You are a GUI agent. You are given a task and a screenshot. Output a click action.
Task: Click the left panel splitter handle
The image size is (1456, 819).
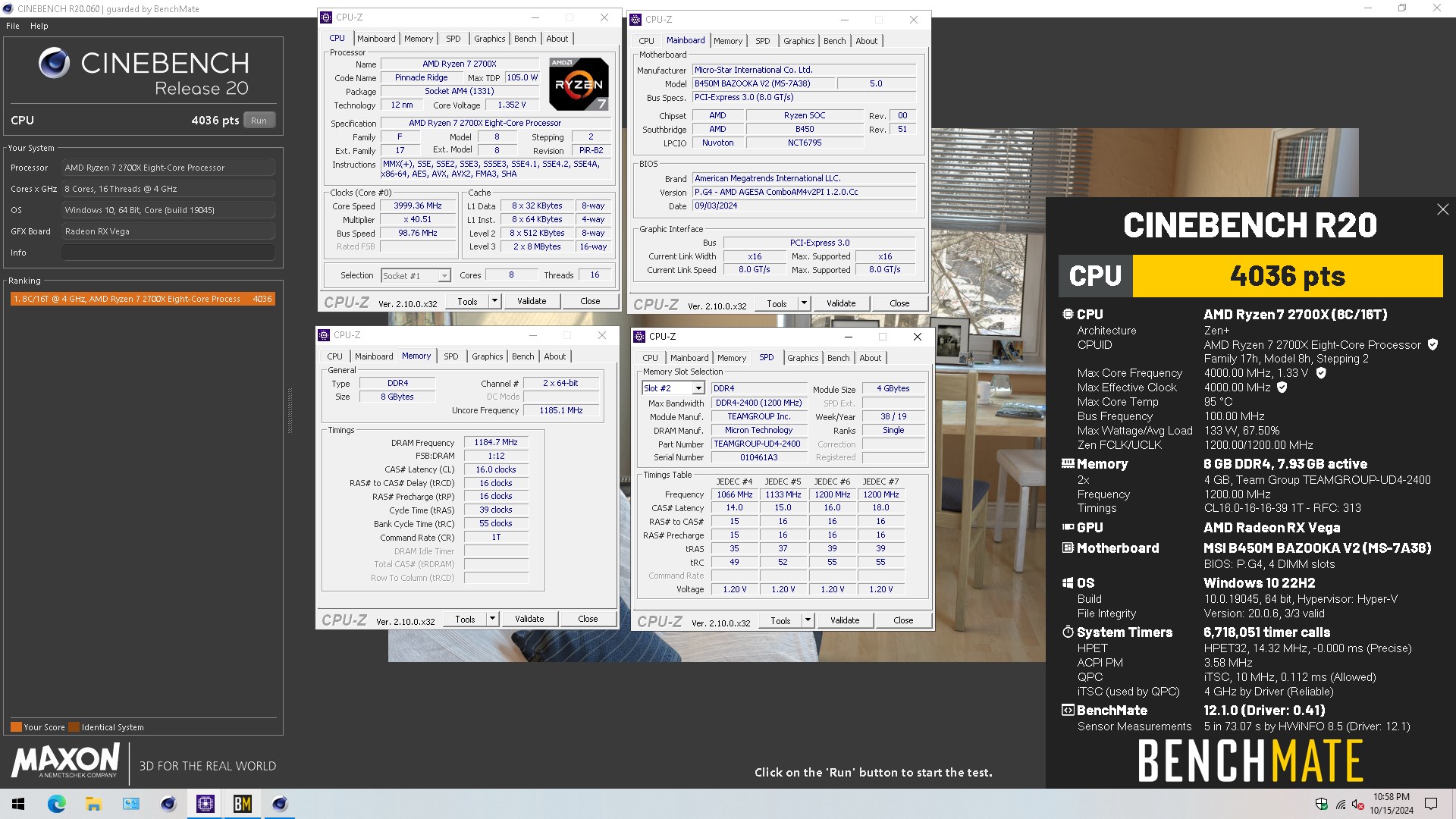tap(290, 411)
